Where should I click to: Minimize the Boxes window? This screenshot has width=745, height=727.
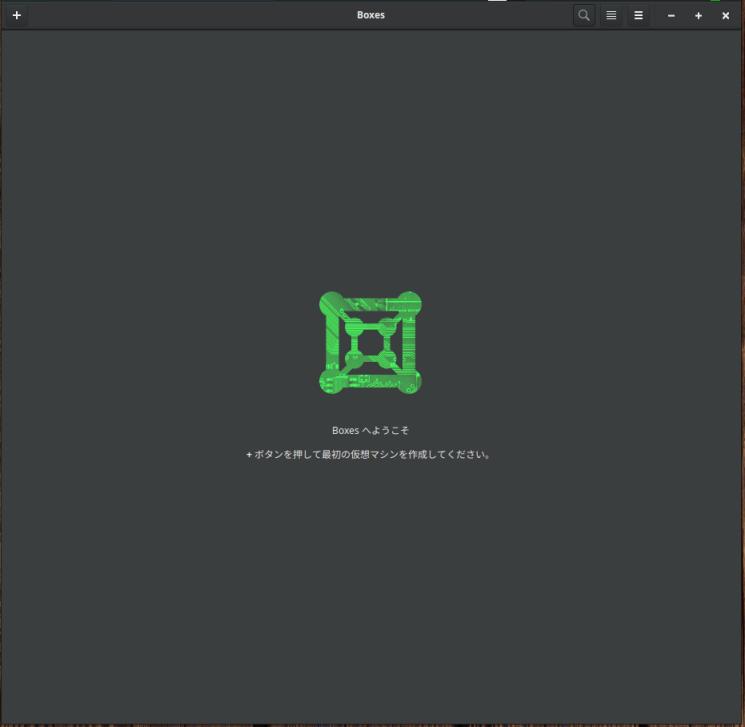(x=671, y=16)
